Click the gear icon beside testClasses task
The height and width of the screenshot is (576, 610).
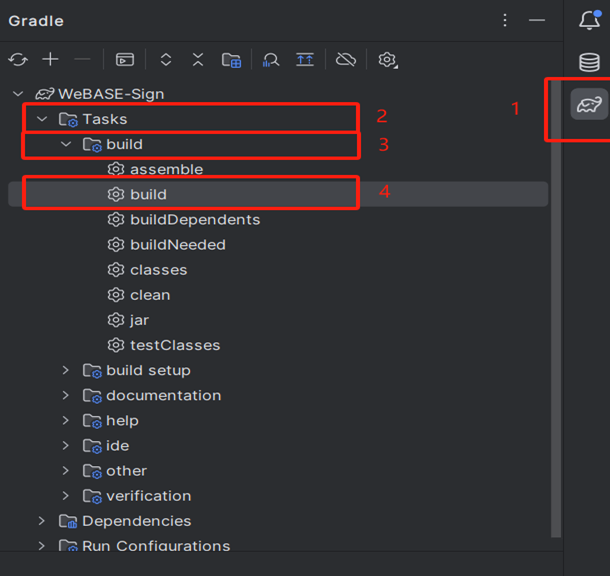pos(116,345)
